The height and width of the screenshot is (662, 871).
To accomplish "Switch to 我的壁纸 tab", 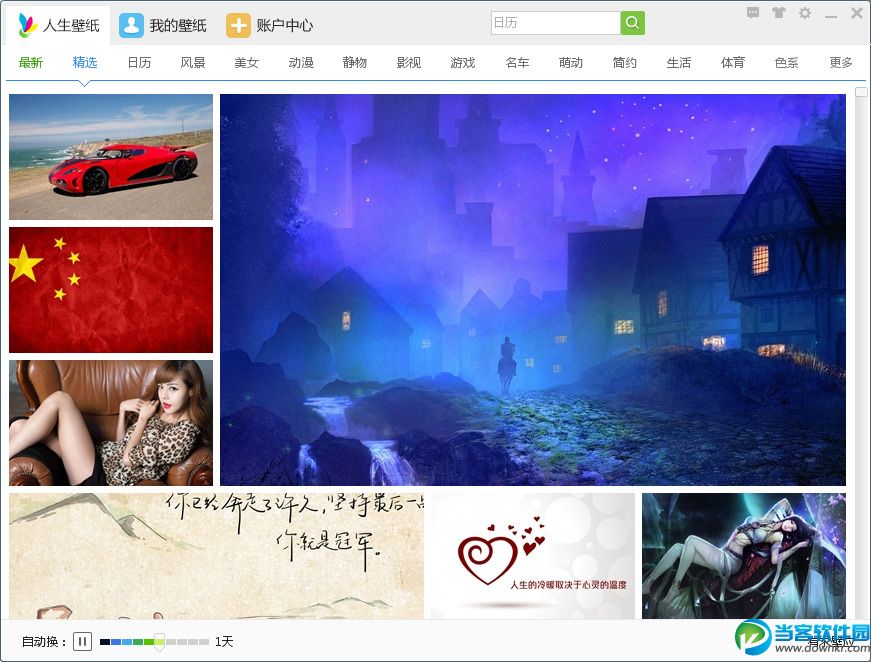I will pyautogui.click(x=163, y=25).
